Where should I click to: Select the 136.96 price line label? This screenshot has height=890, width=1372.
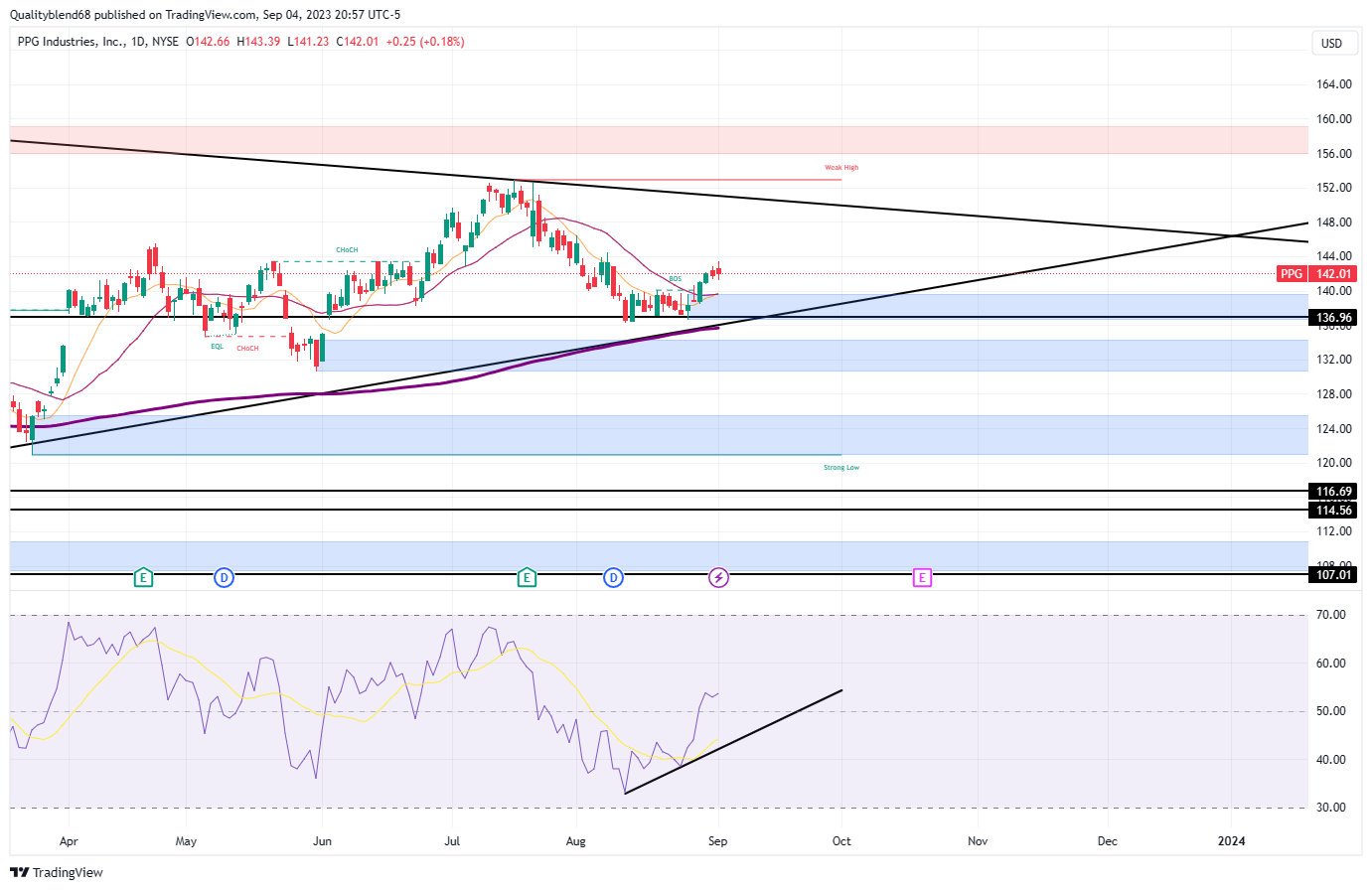[x=1333, y=318]
